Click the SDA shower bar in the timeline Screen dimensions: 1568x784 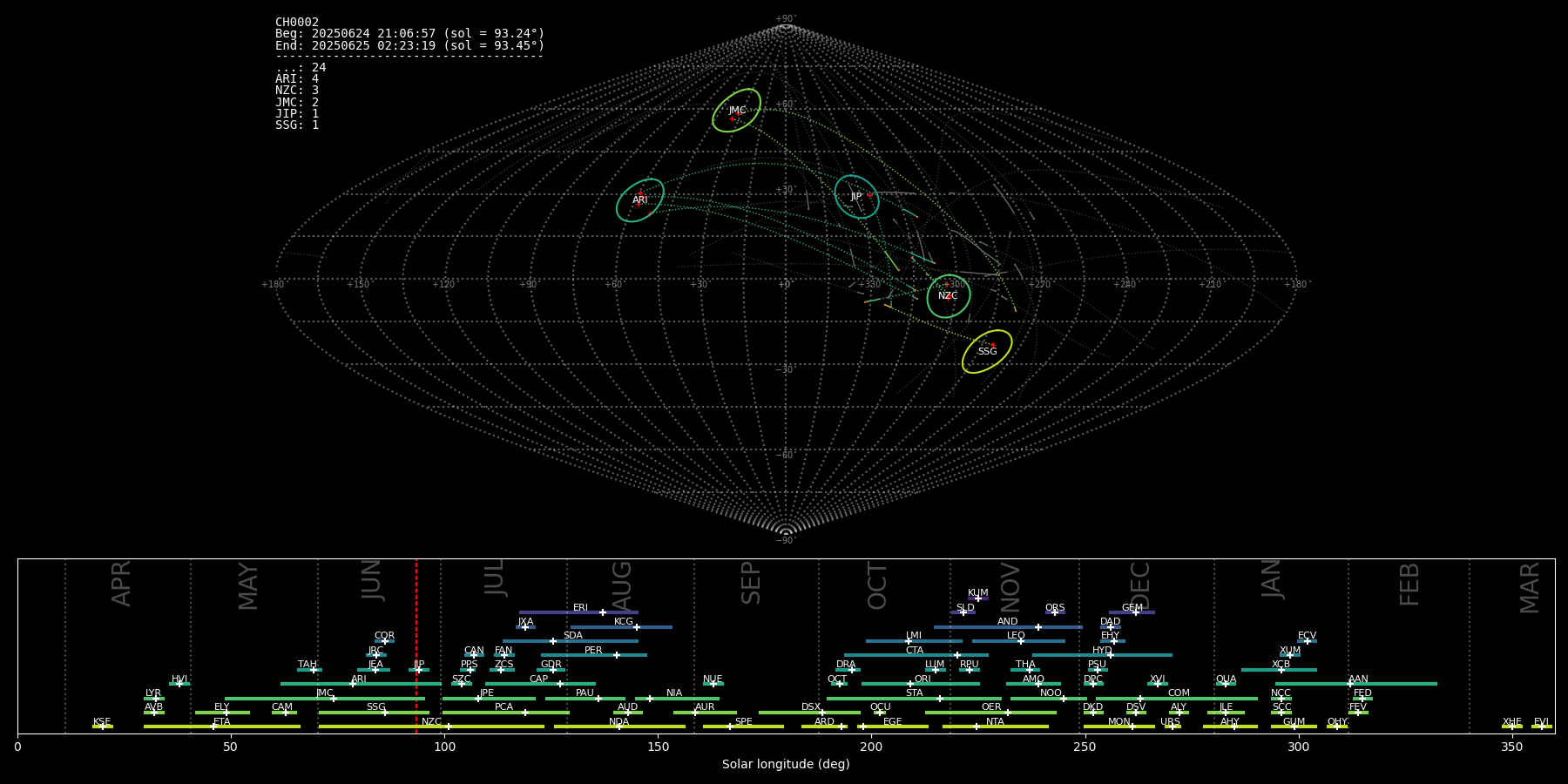[x=570, y=641]
